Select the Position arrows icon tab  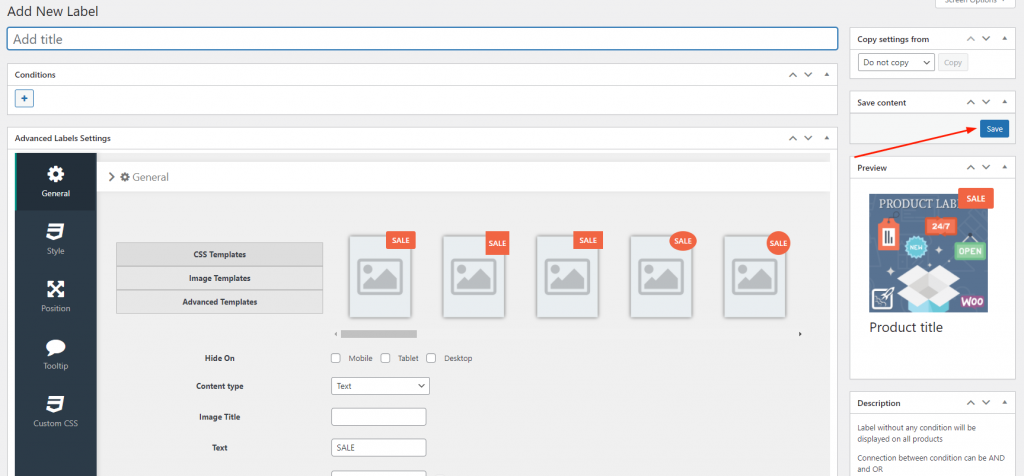click(56, 296)
